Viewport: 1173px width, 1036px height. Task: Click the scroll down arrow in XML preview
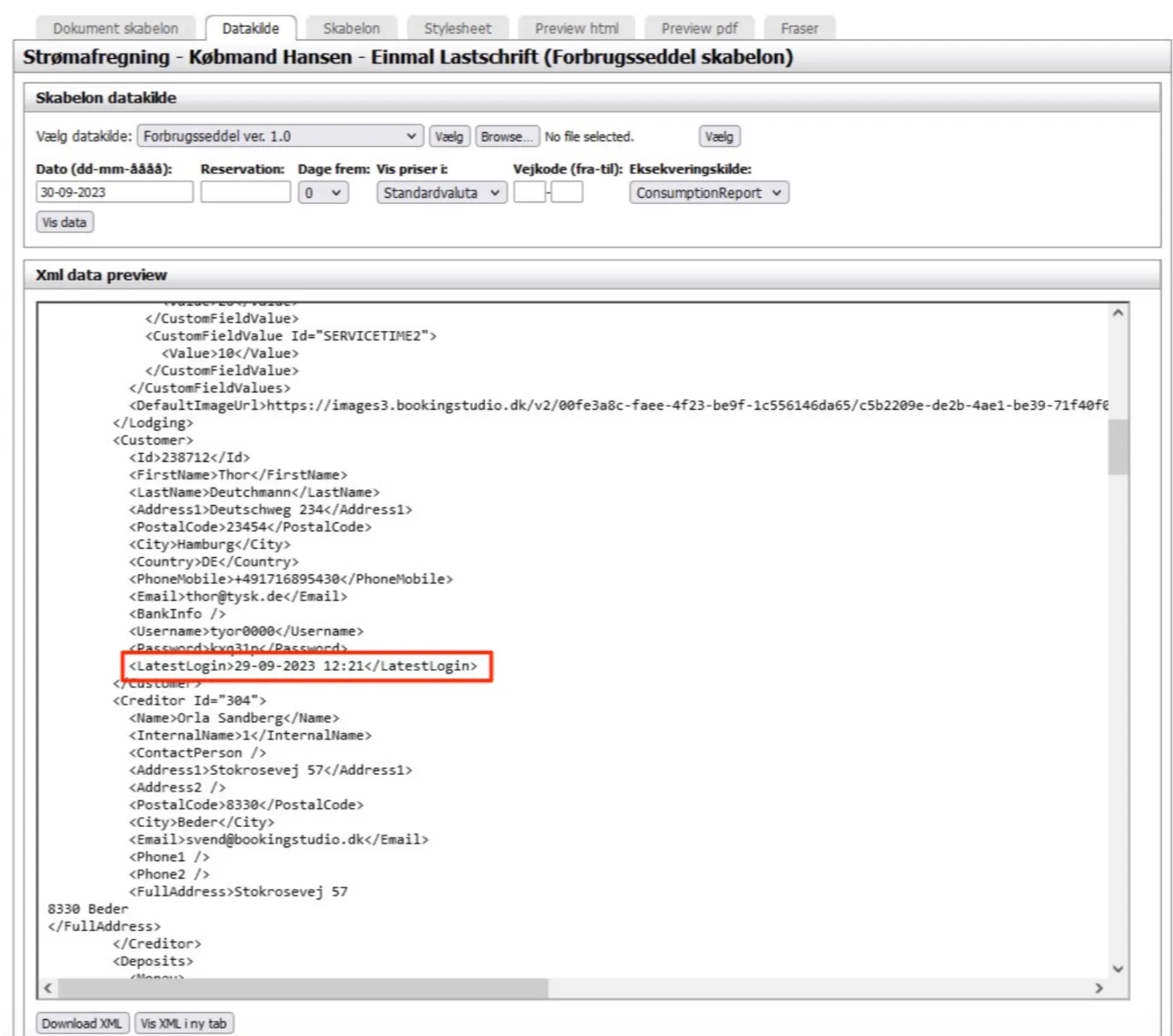(x=1118, y=969)
